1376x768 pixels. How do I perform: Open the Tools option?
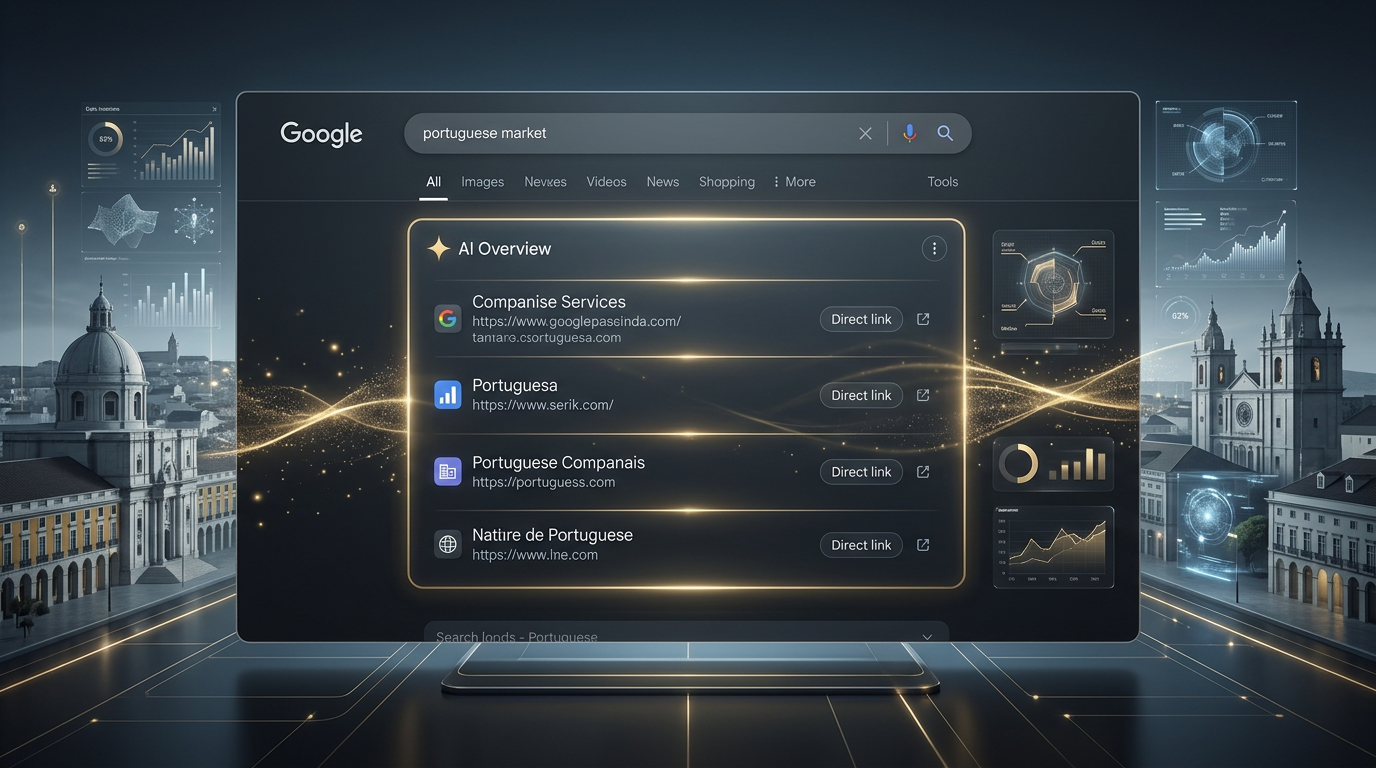click(943, 182)
